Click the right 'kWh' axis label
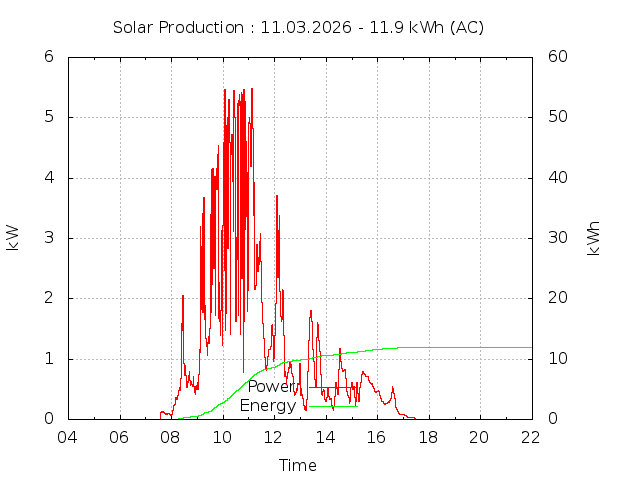This screenshot has width=640, height=480. (x=593, y=238)
